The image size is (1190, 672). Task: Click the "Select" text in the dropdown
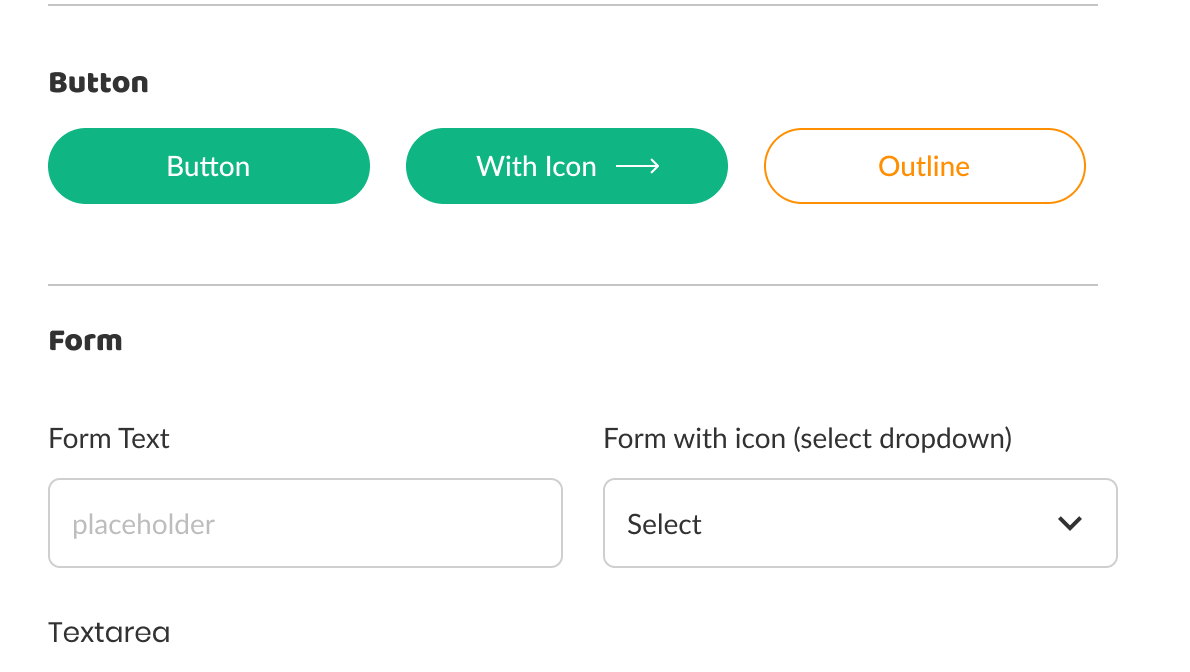[664, 524]
